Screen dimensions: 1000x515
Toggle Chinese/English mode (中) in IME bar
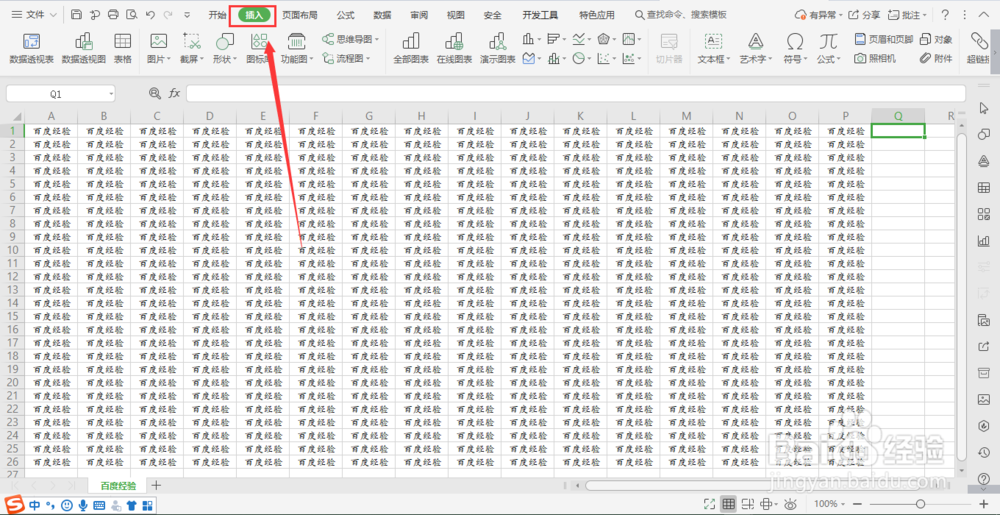34,505
